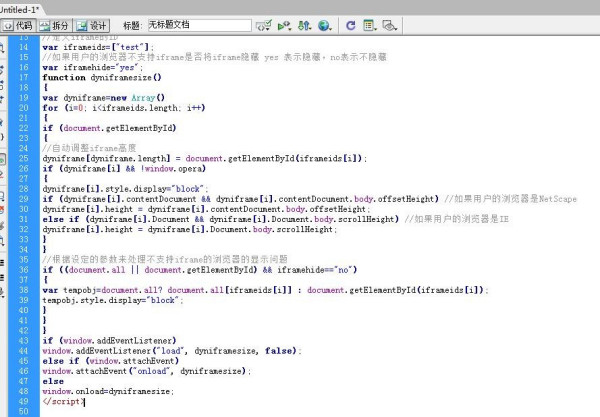Click line number 49 in gutter

[x=24, y=401]
